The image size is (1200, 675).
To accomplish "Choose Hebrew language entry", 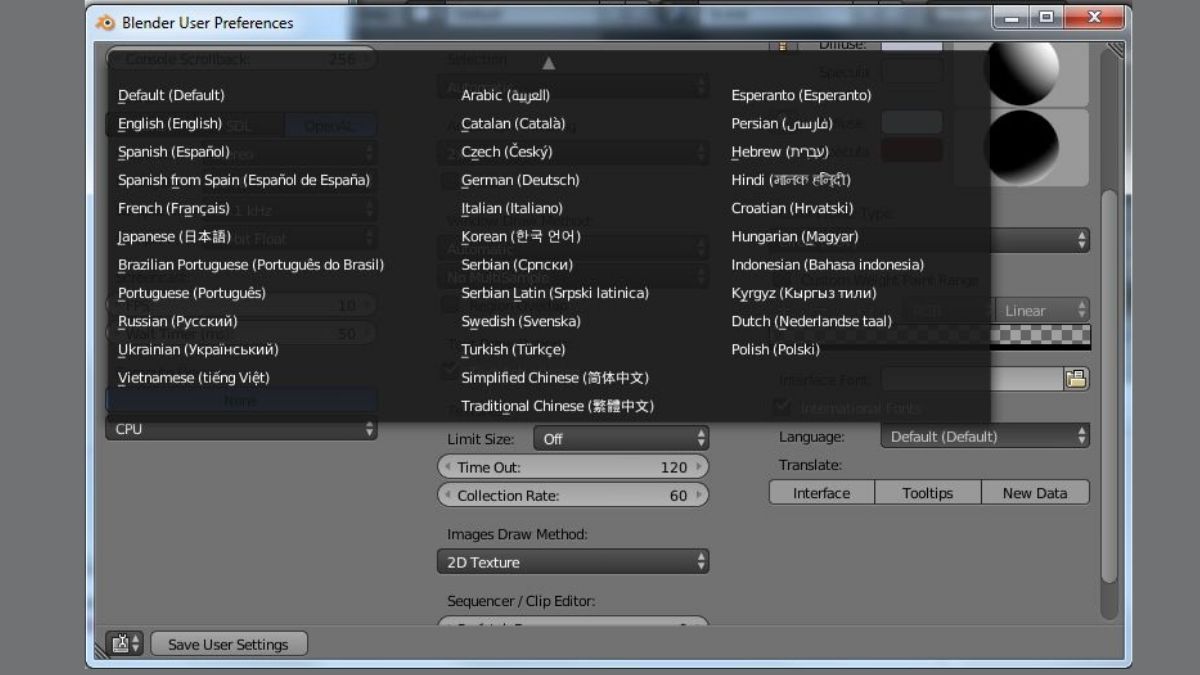I will point(780,151).
